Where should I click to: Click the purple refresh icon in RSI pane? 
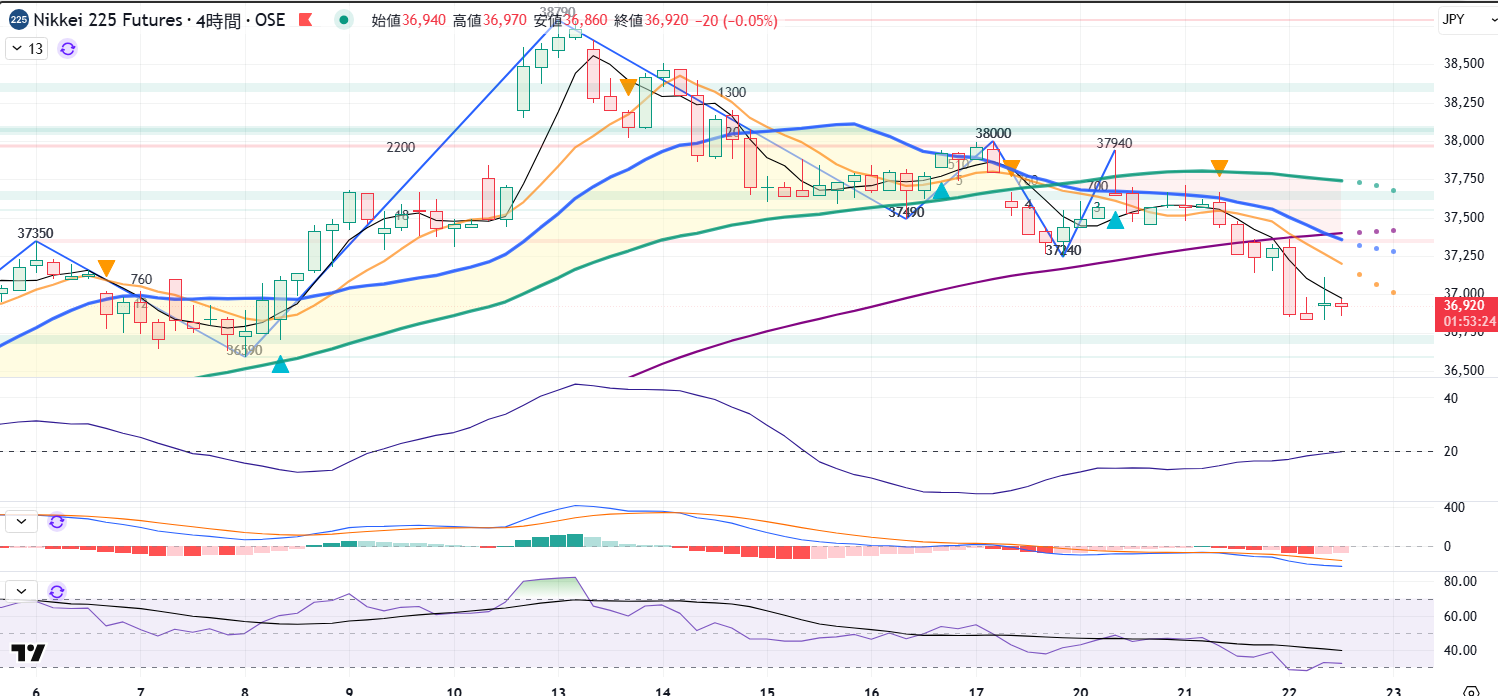click(57, 591)
